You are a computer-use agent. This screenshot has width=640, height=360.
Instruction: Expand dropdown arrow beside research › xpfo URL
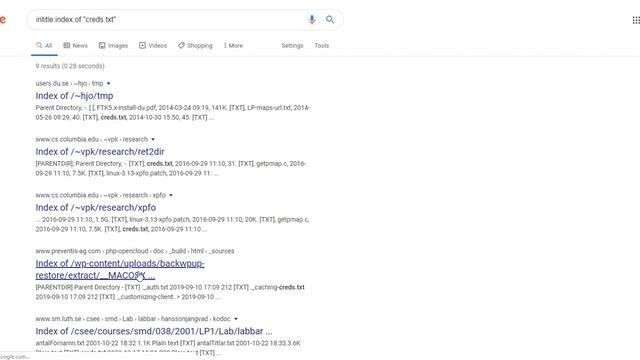point(171,195)
